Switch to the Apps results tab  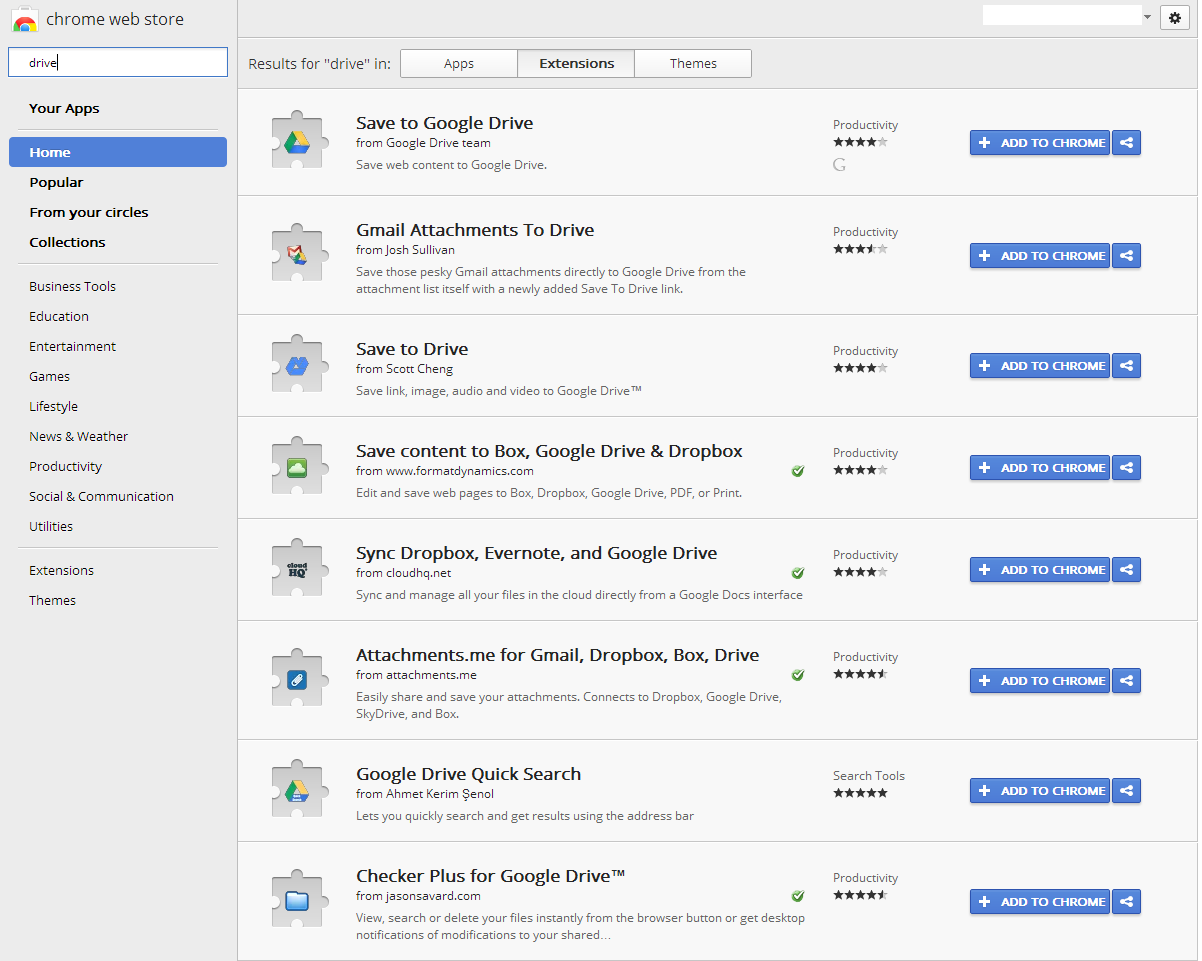pos(458,63)
